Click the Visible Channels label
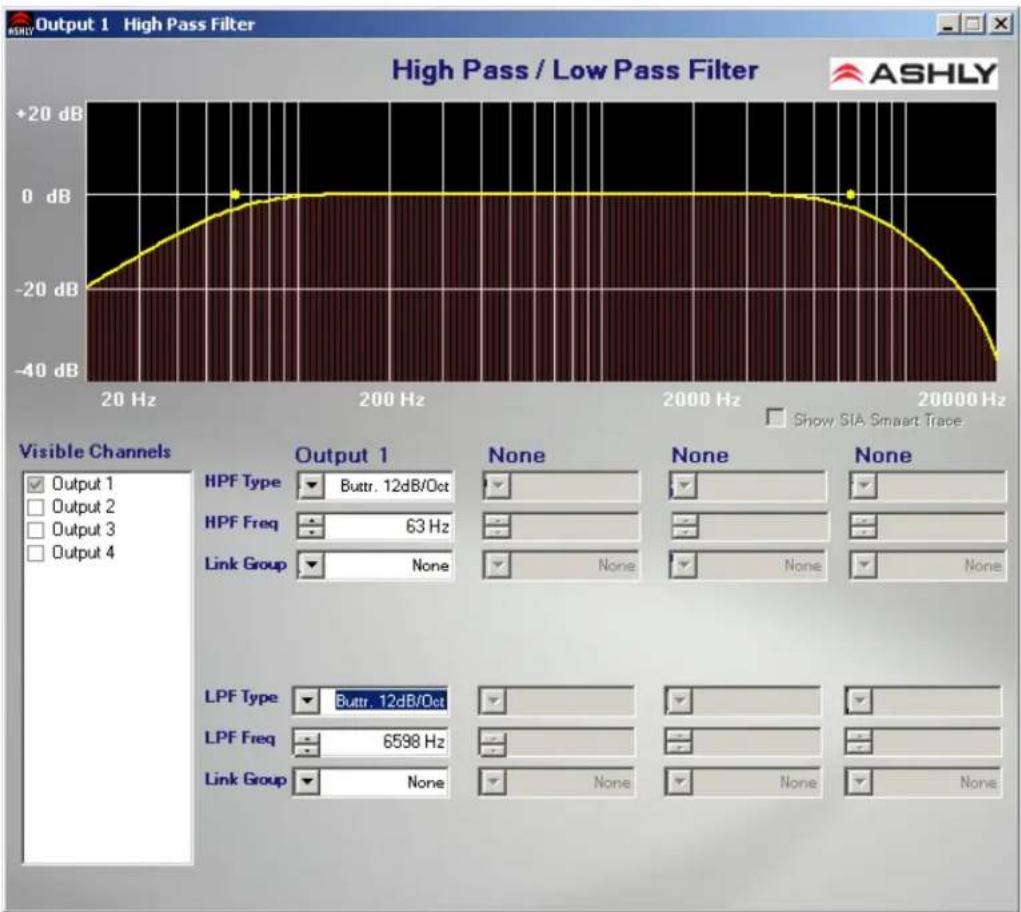 [95, 451]
